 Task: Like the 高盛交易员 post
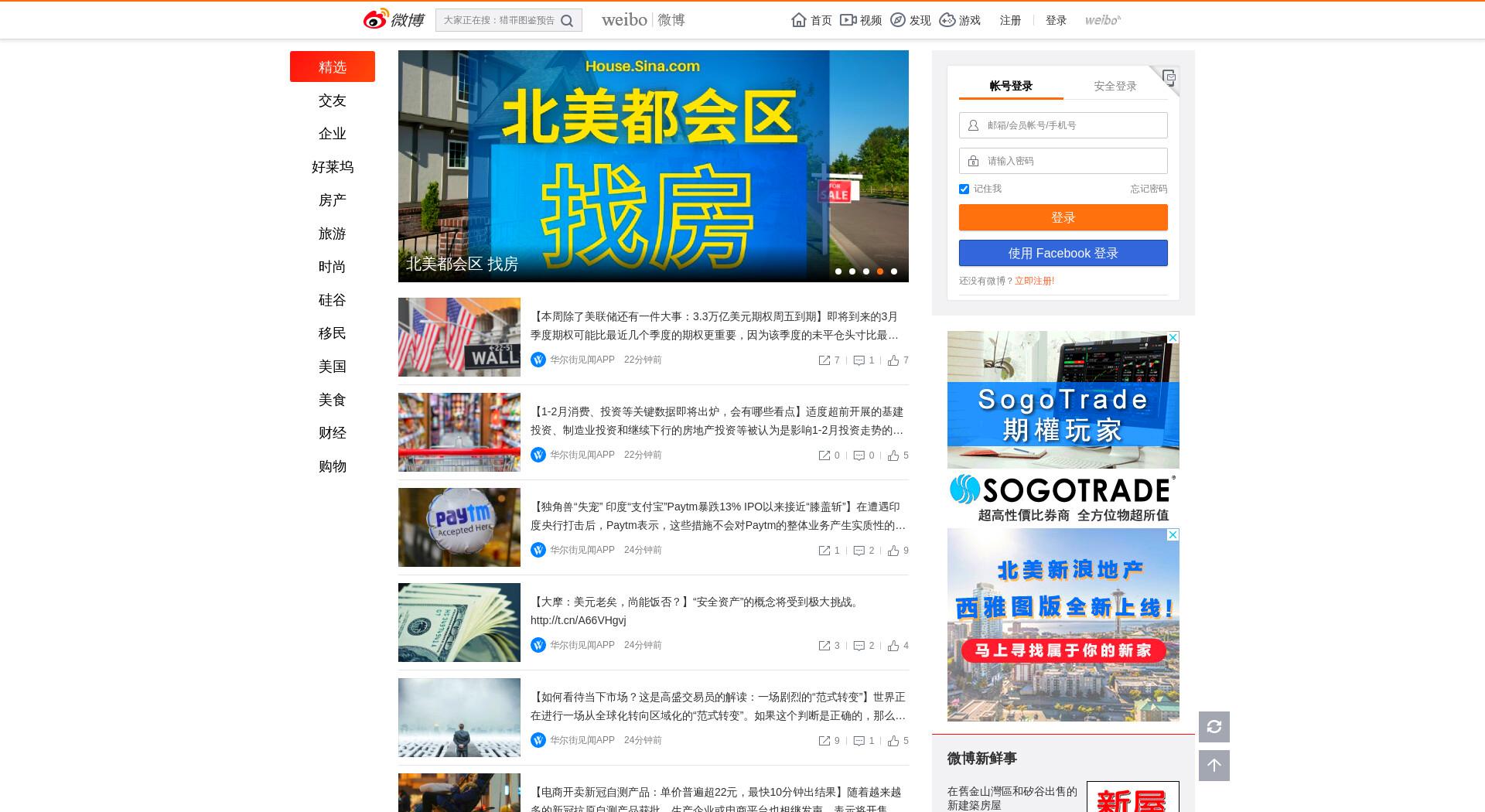(893, 741)
